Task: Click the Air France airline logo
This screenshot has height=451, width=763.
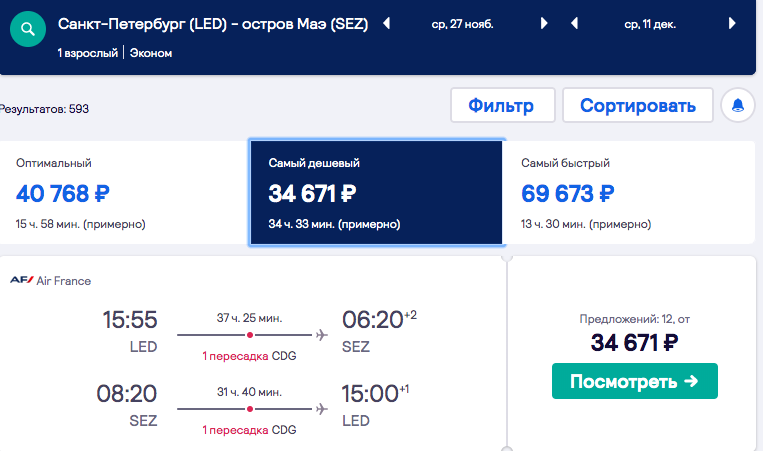Action: (x=21, y=280)
